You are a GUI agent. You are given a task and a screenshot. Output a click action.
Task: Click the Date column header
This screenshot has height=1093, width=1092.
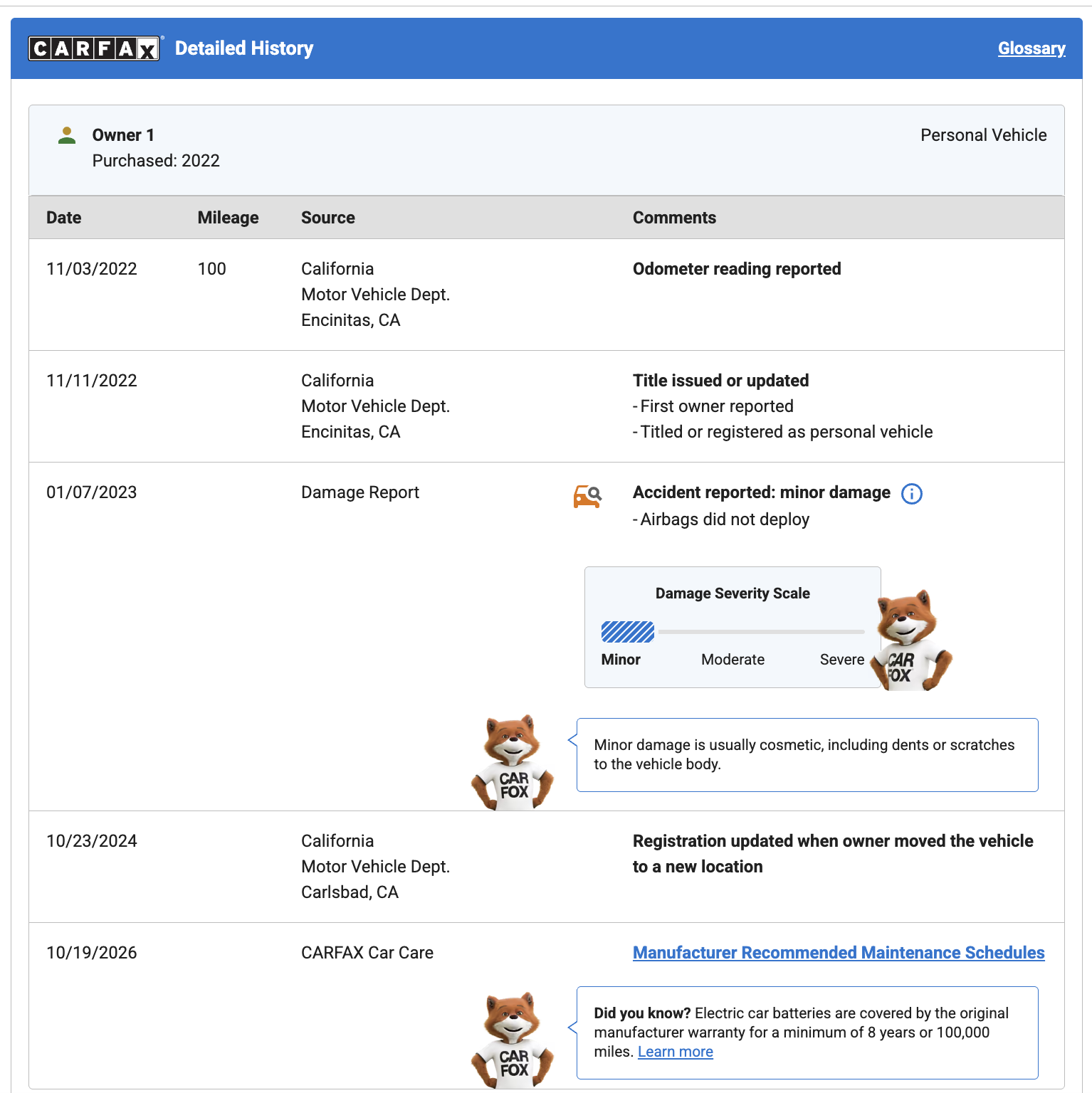(64, 218)
